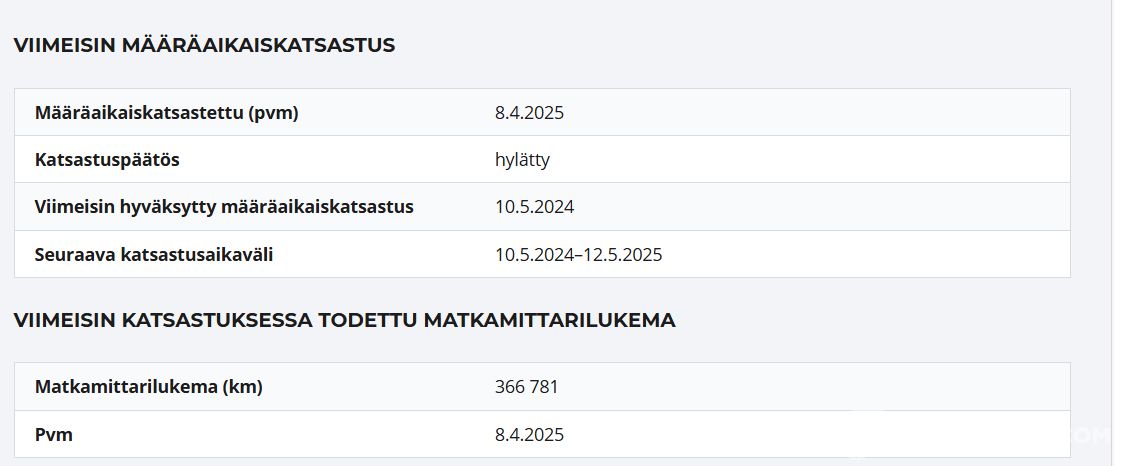Select the Matkamittarilukema label text
The height and width of the screenshot is (466, 1125).
(x=126, y=387)
